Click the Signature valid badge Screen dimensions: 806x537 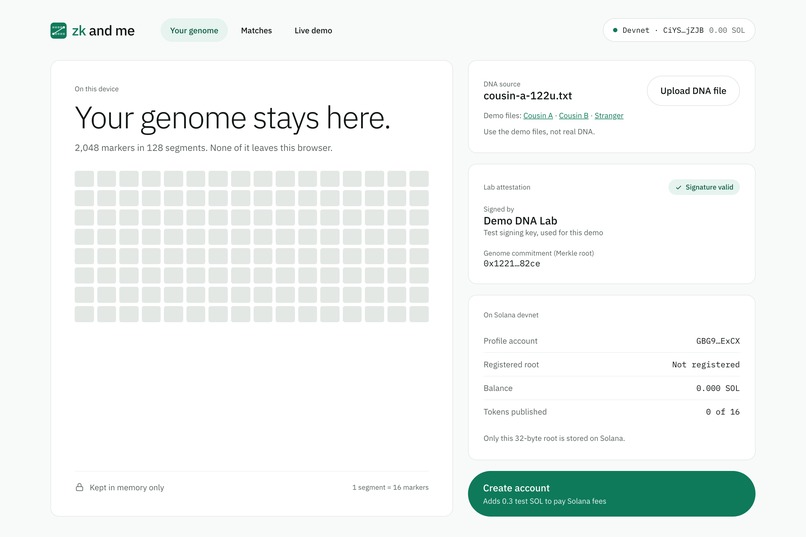point(704,188)
